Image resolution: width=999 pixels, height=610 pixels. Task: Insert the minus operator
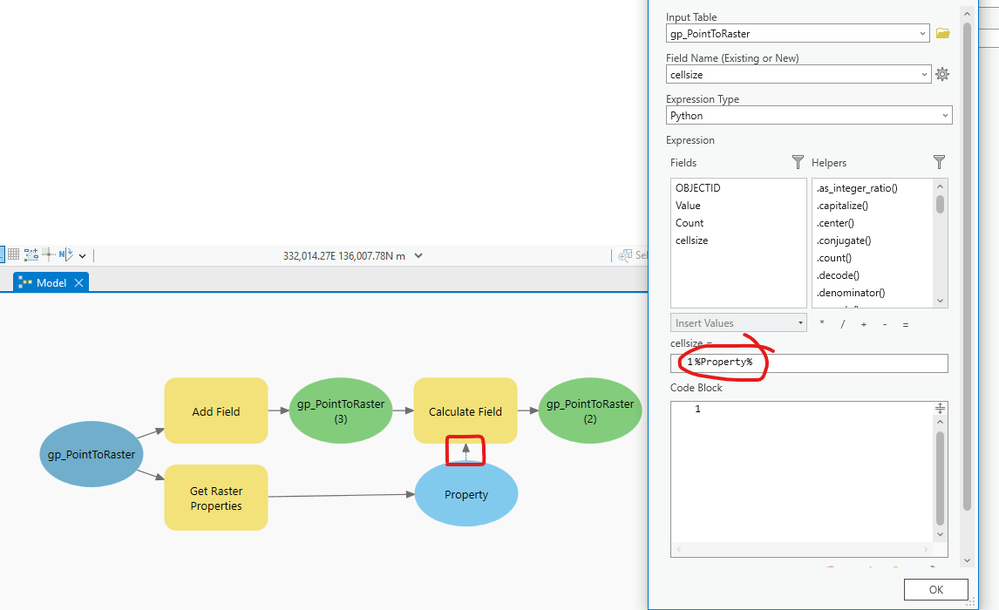[884, 324]
